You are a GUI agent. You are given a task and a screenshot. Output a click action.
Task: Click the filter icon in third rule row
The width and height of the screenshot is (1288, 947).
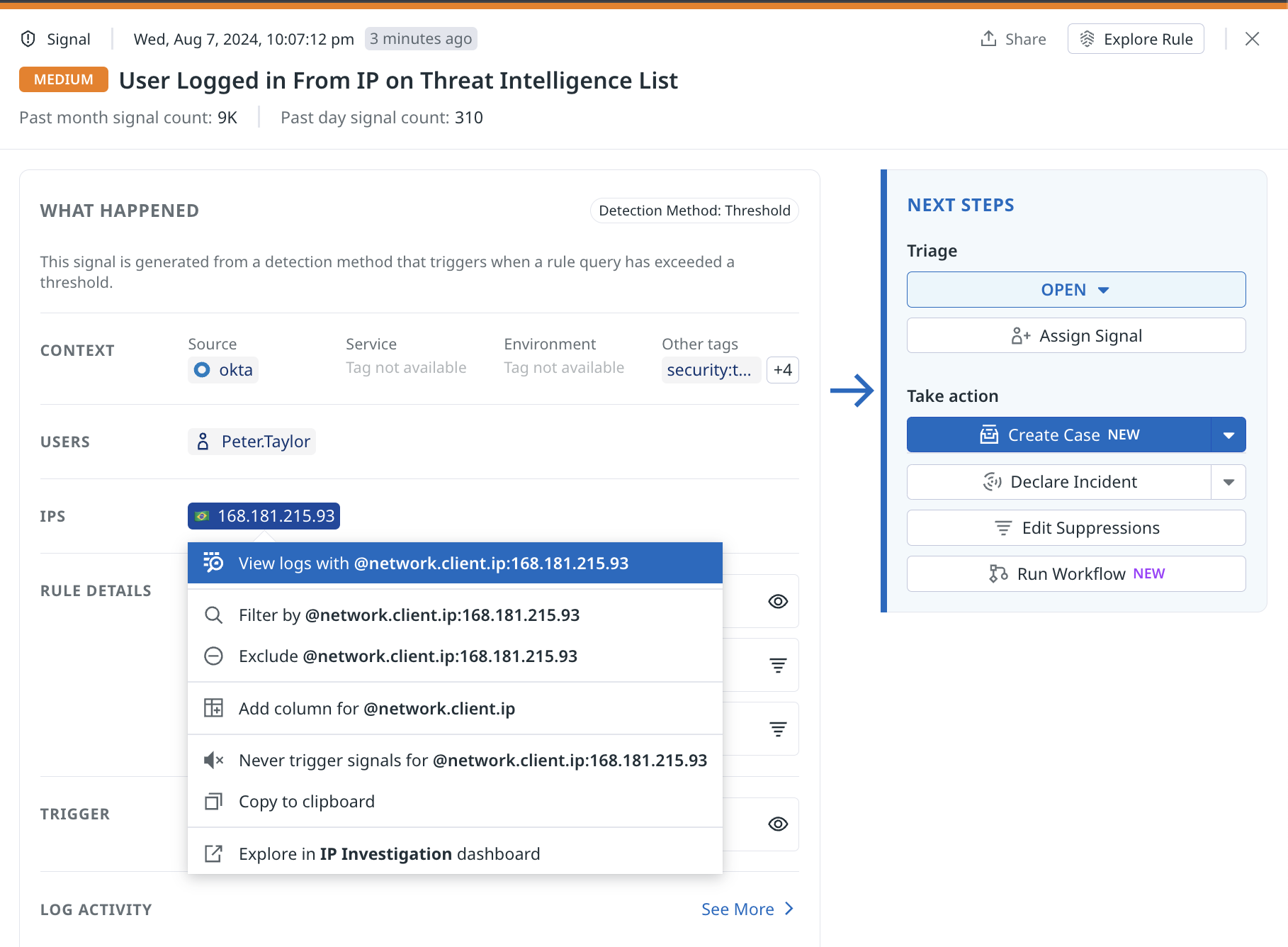click(x=778, y=729)
